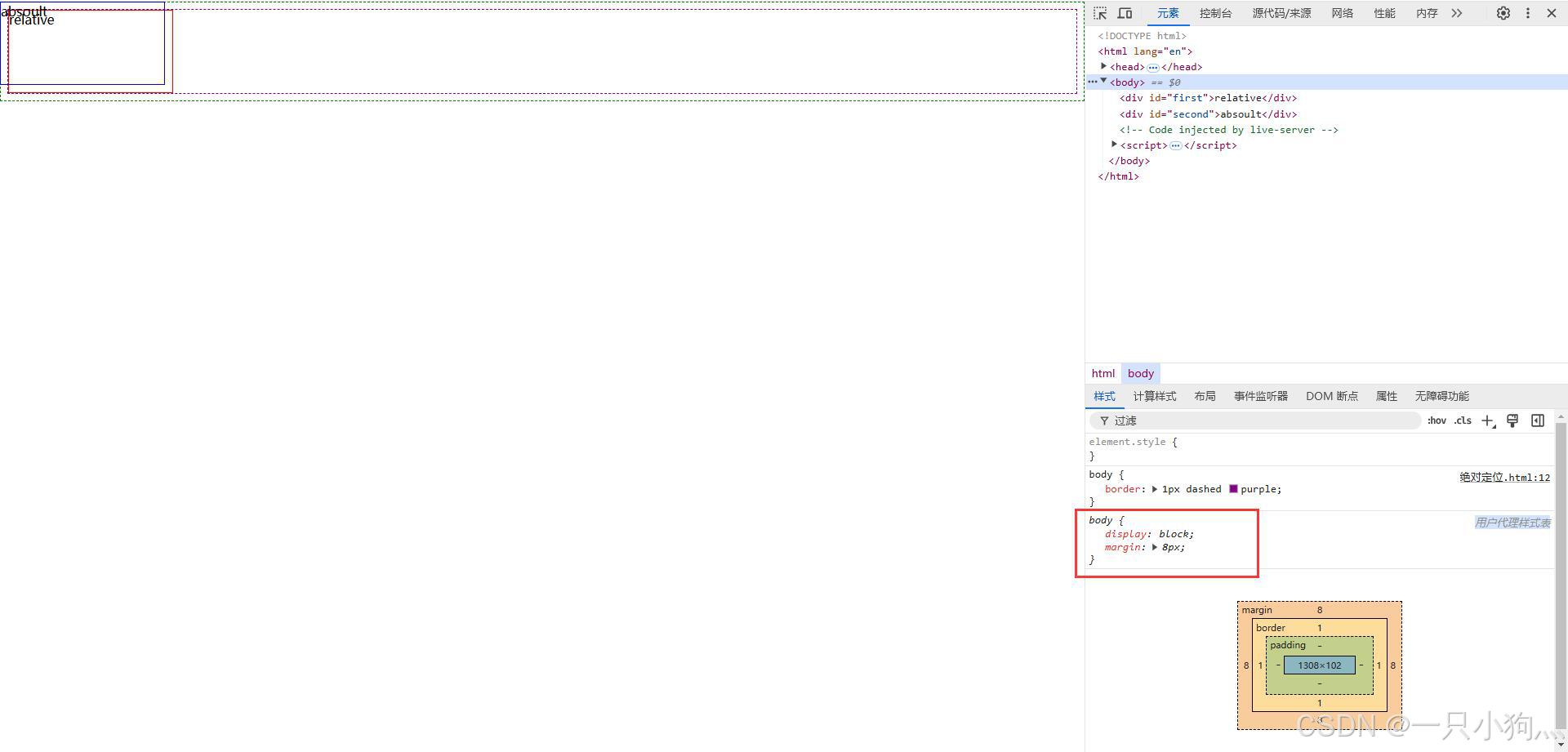
Task: Select the div id="second" DOM node
Action: click(1208, 114)
